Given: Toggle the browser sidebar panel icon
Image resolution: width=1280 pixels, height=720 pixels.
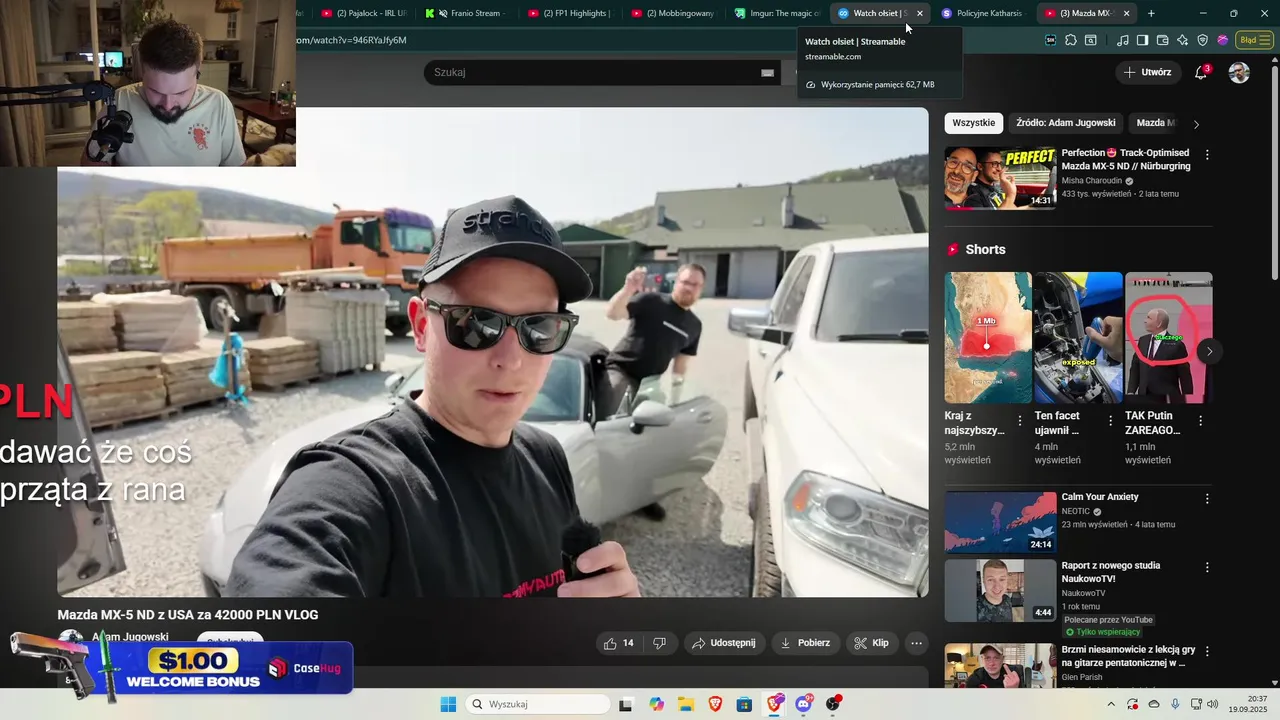Looking at the screenshot, I should point(1142,40).
